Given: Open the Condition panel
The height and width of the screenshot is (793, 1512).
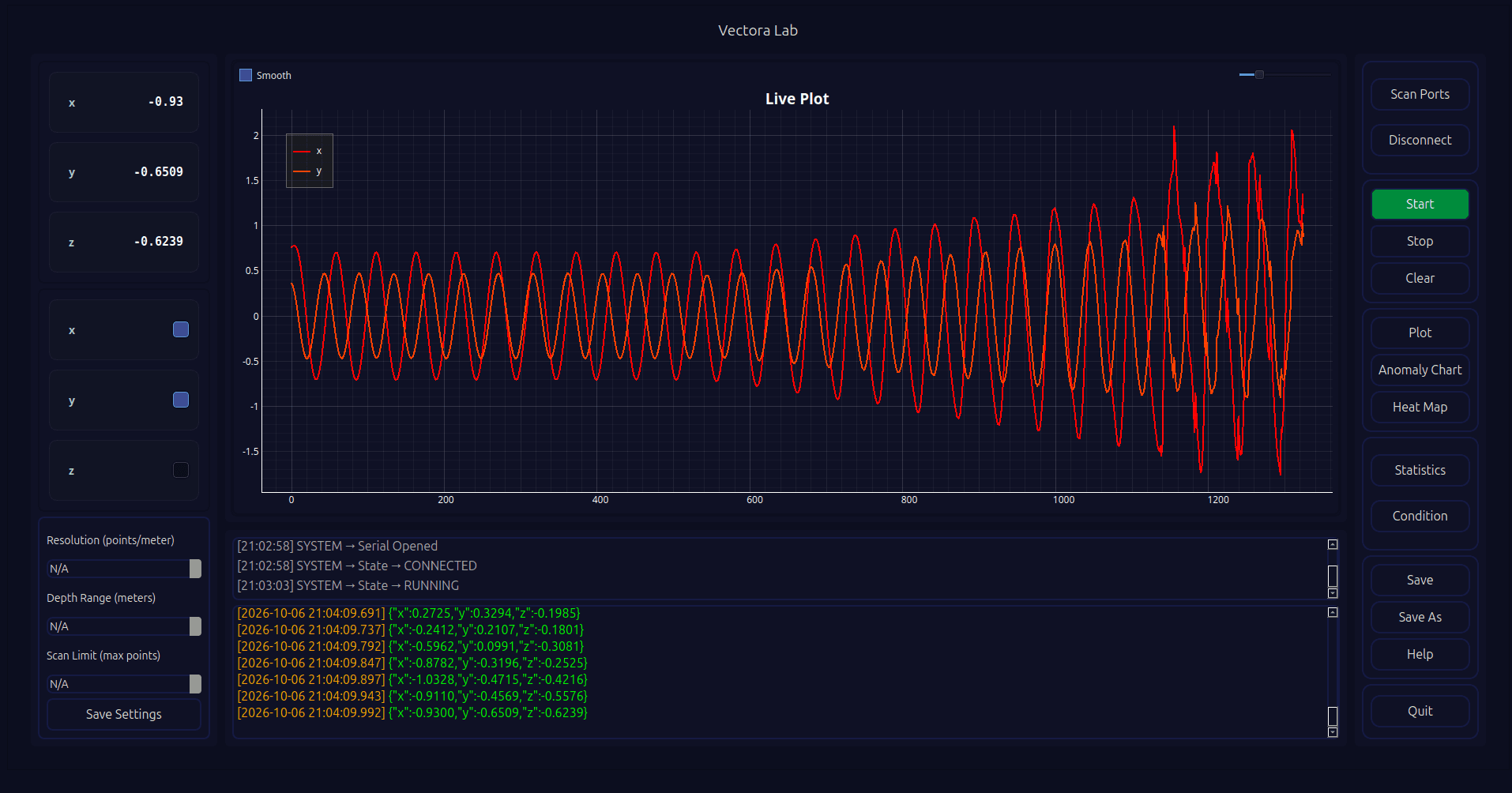Looking at the screenshot, I should tap(1420, 516).
